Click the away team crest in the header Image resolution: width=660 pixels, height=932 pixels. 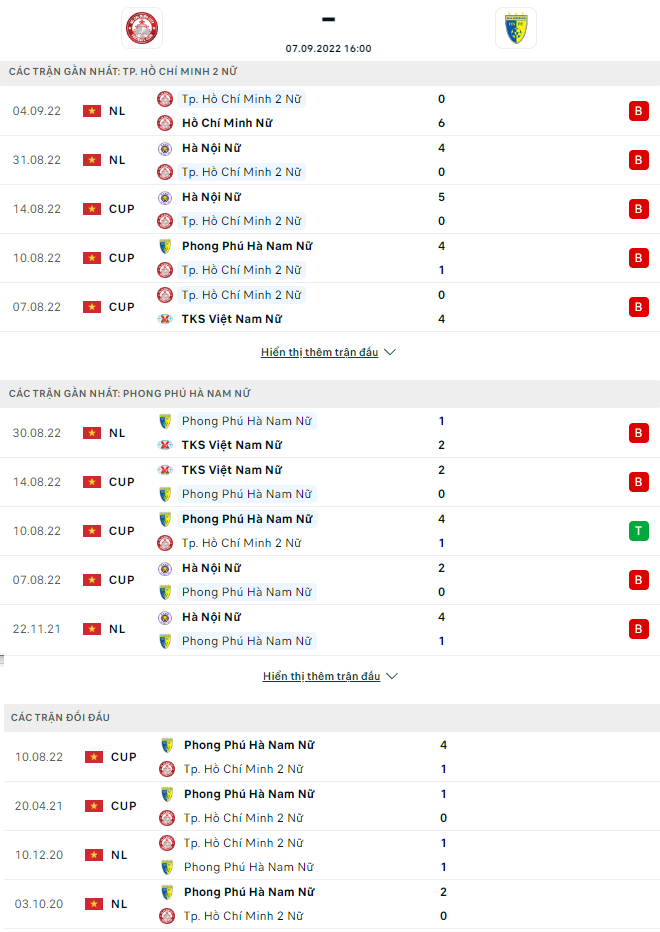pos(516,28)
